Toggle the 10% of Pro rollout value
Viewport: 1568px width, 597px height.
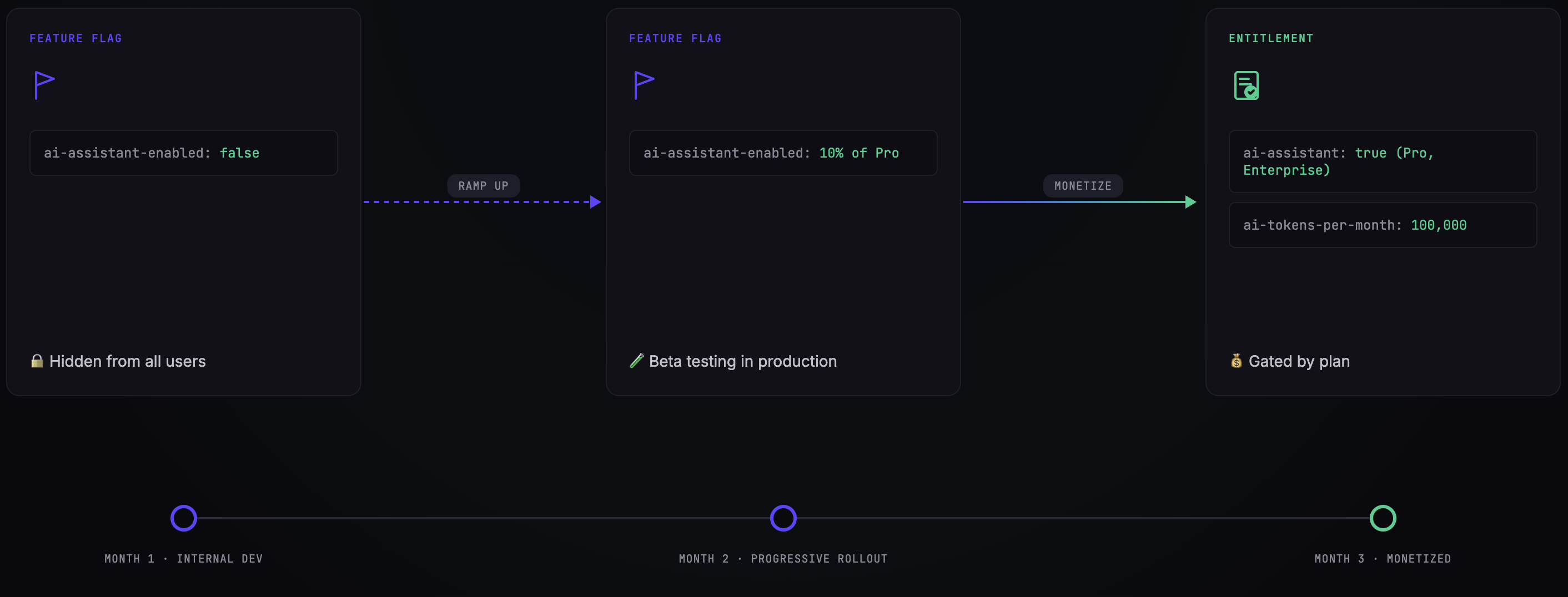point(860,153)
